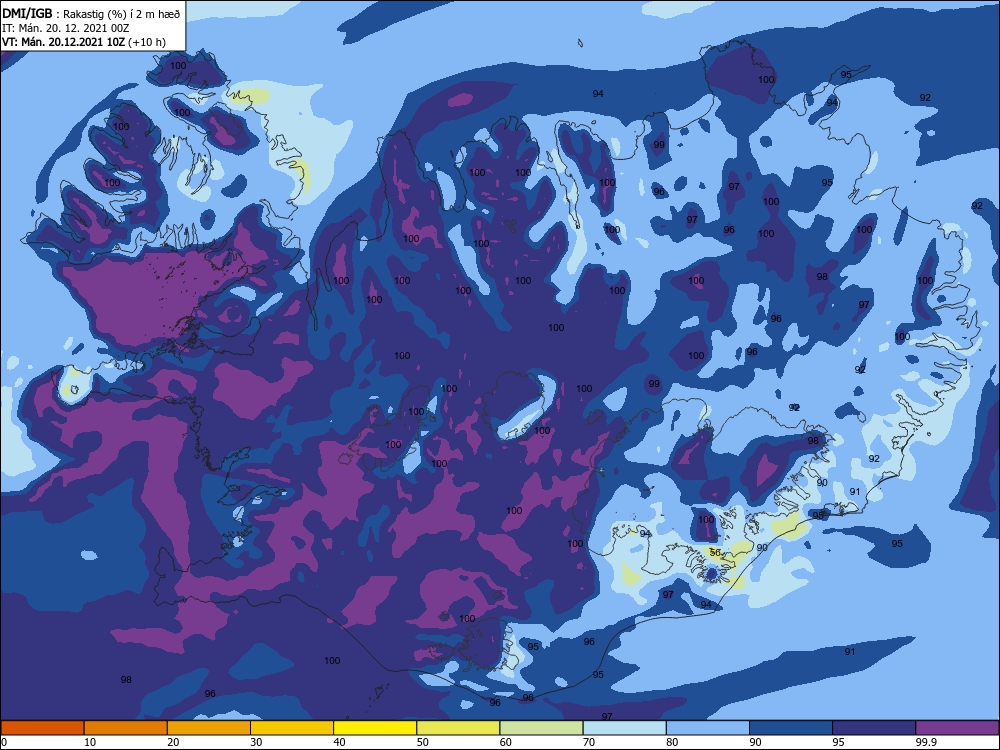
Task: Click the legend tick label "70"
Action: [x=589, y=742]
